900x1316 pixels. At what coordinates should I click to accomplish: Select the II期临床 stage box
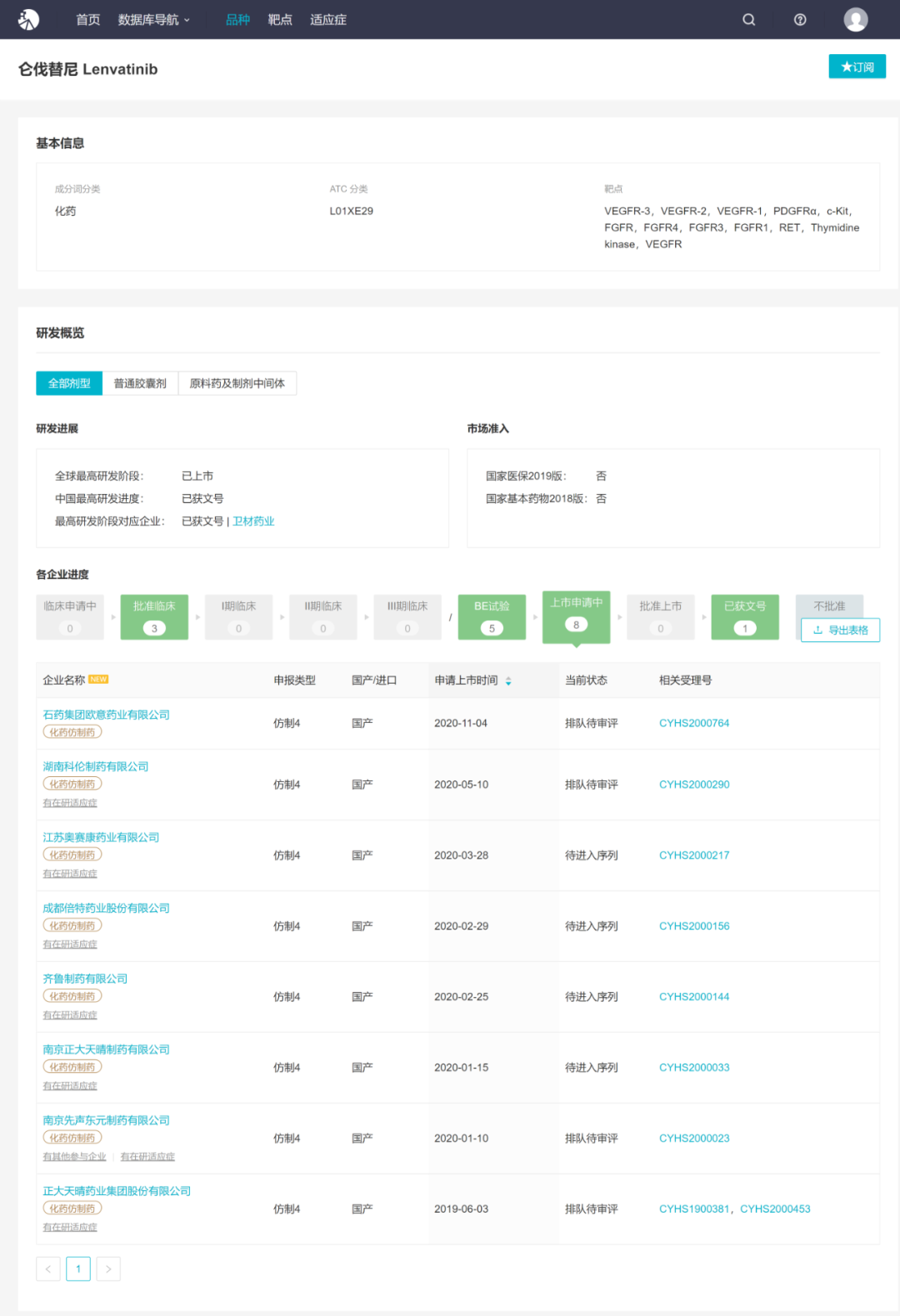(x=323, y=616)
